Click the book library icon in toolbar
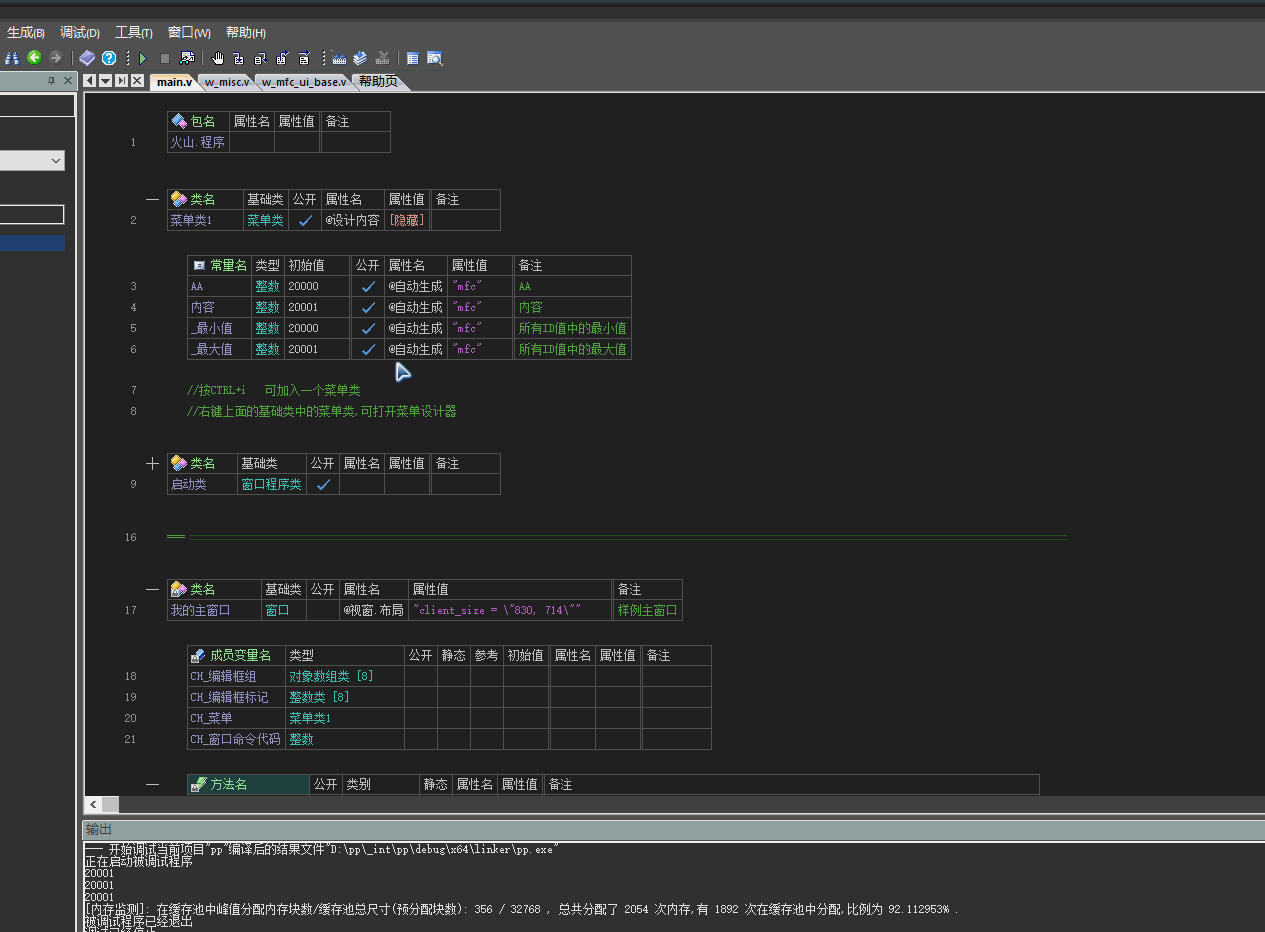 88,58
